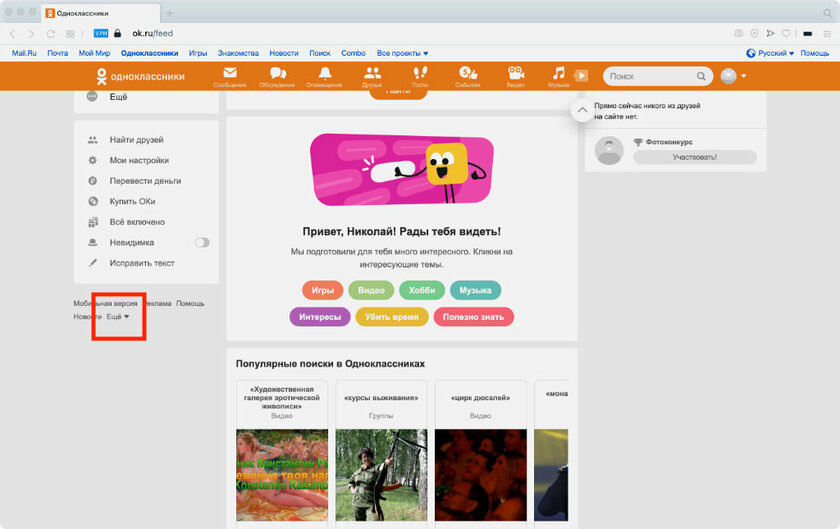Open a new browser tab with plus button
Viewport: 840px width, 529px height.
(x=169, y=13)
